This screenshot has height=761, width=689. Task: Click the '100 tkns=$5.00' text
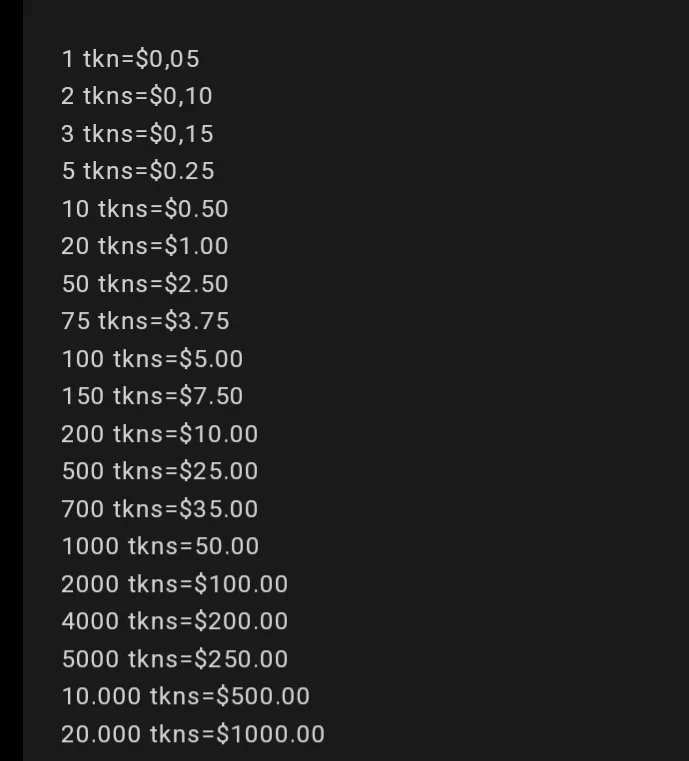click(x=152, y=359)
